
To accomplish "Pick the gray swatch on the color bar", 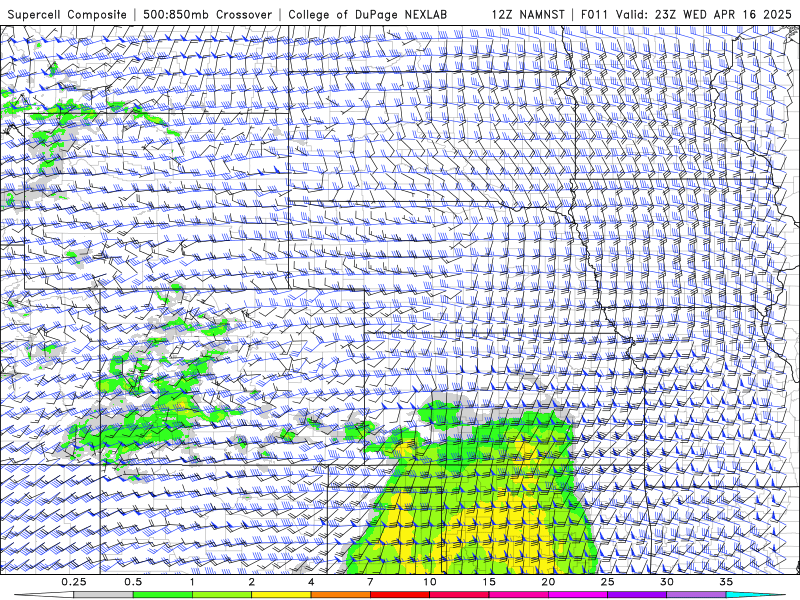I will tap(103, 595).
